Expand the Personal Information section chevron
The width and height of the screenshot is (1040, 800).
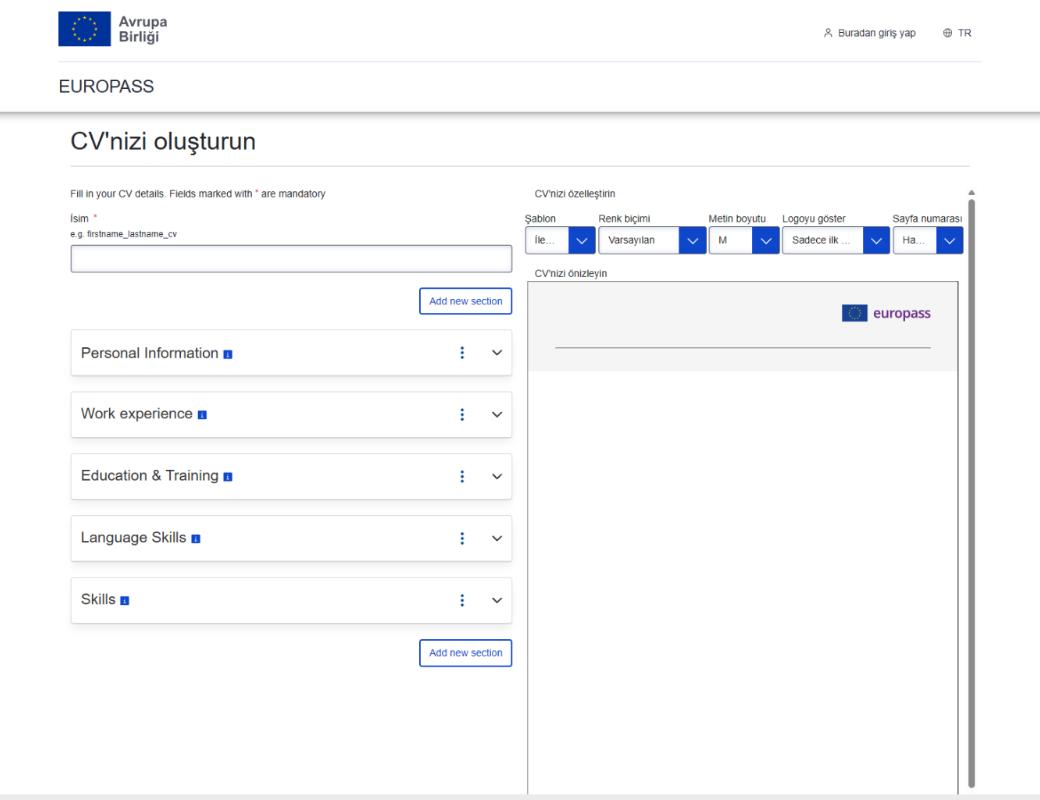(x=496, y=353)
